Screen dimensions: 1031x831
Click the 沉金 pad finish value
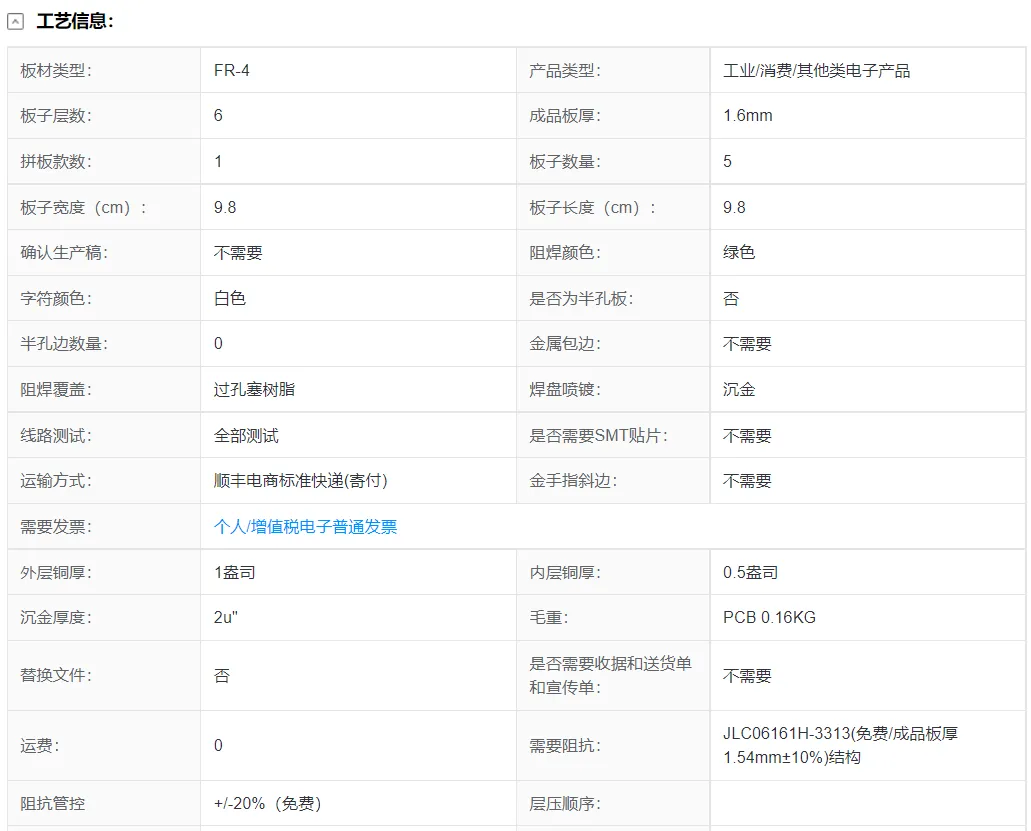tap(739, 389)
